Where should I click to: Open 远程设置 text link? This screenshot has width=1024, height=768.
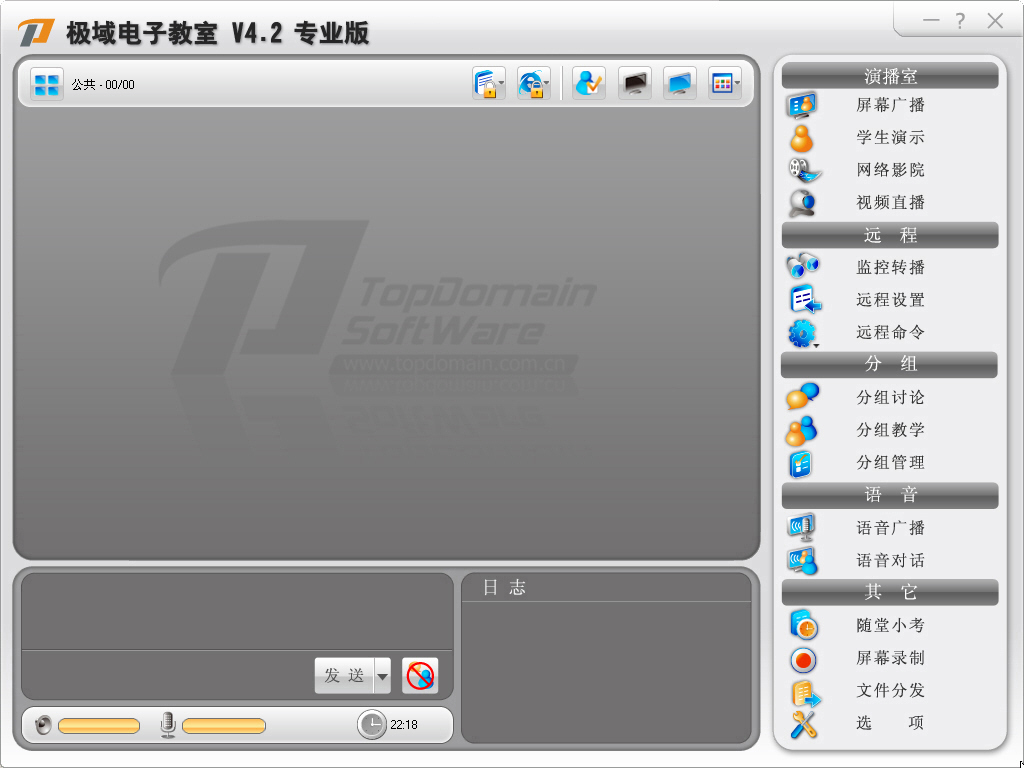(x=890, y=300)
